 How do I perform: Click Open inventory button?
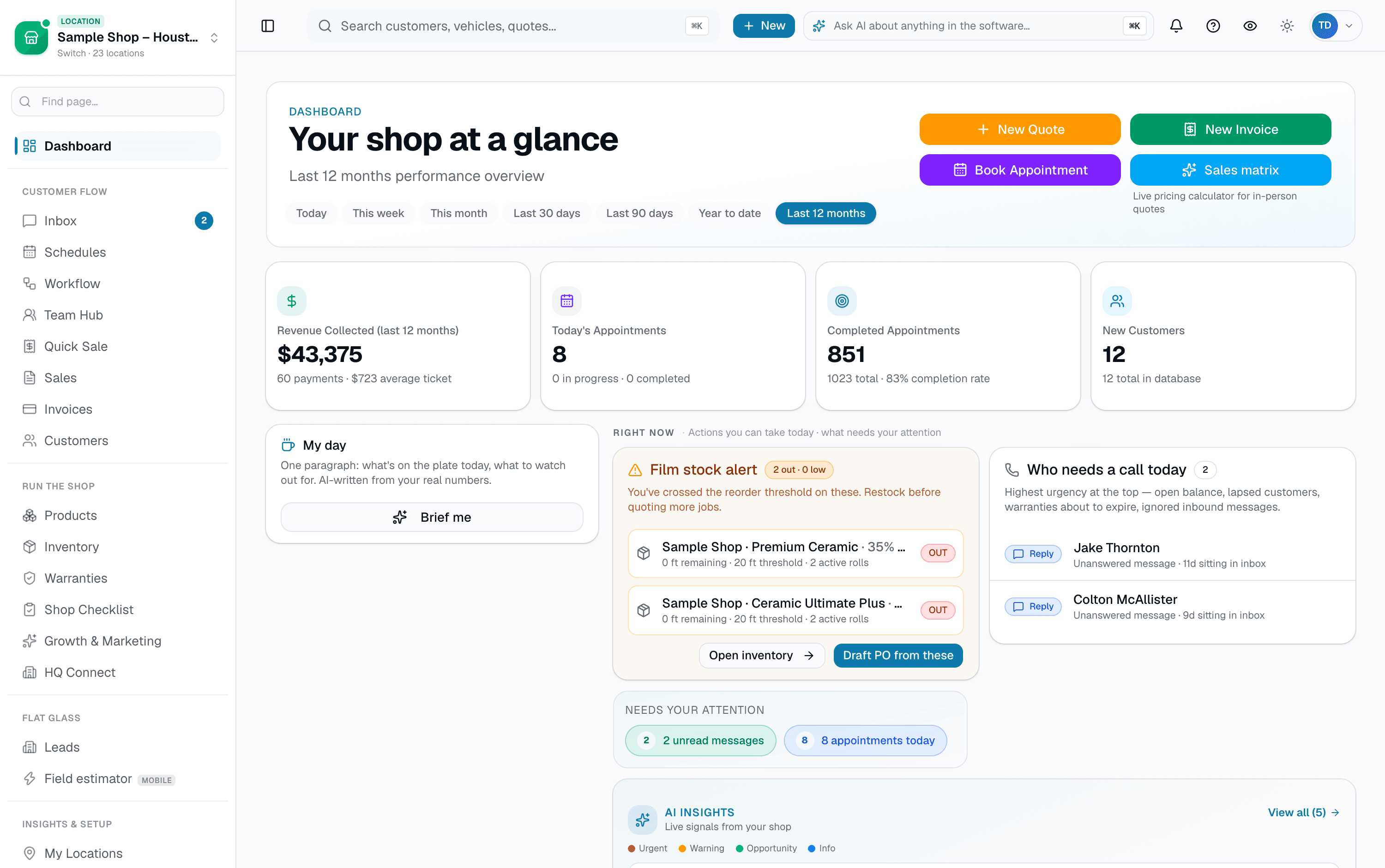pos(762,656)
